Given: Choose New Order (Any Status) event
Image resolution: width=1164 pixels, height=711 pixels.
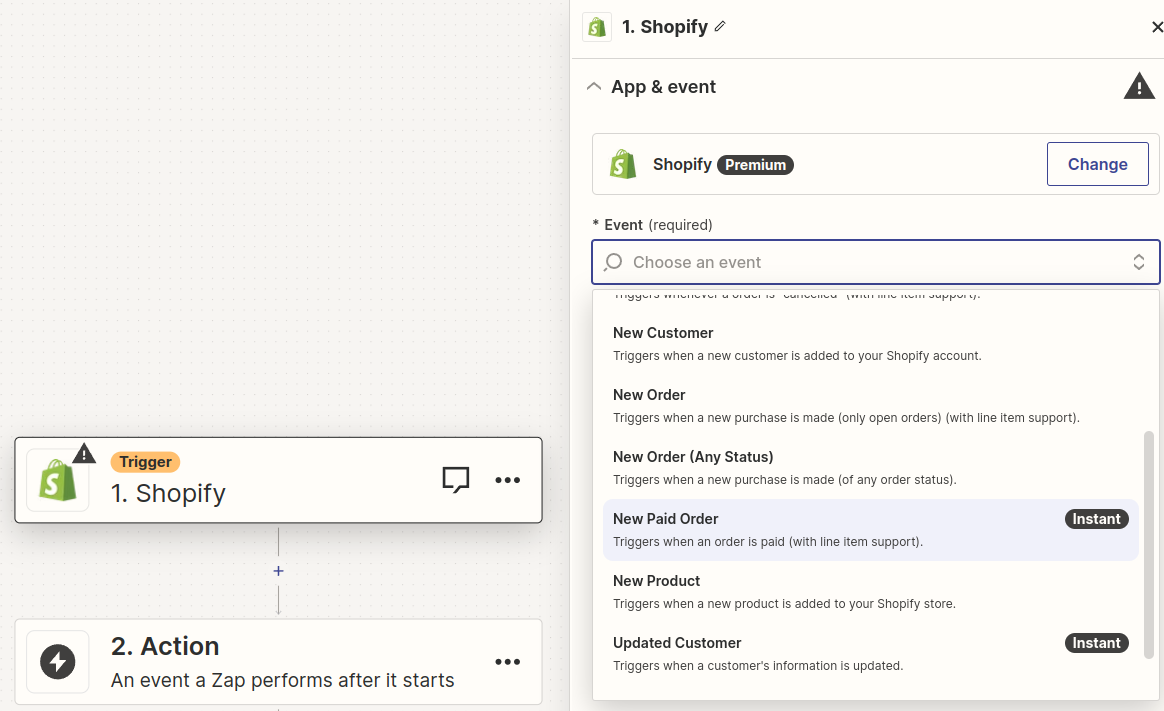Looking at the screenshot, I should [870, 468].
